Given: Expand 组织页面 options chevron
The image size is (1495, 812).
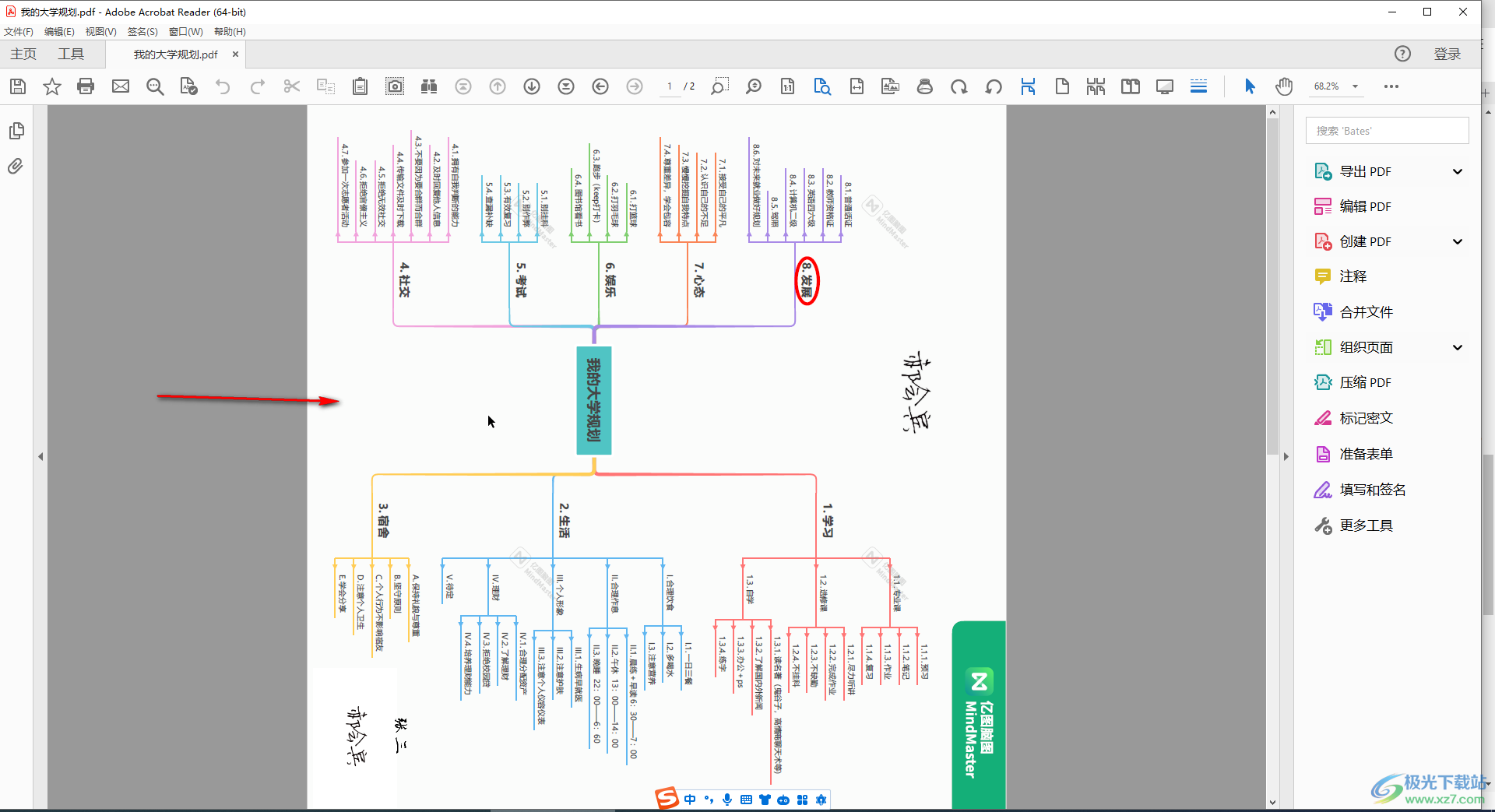Looking at the screenshot, I should (1458, 347).
